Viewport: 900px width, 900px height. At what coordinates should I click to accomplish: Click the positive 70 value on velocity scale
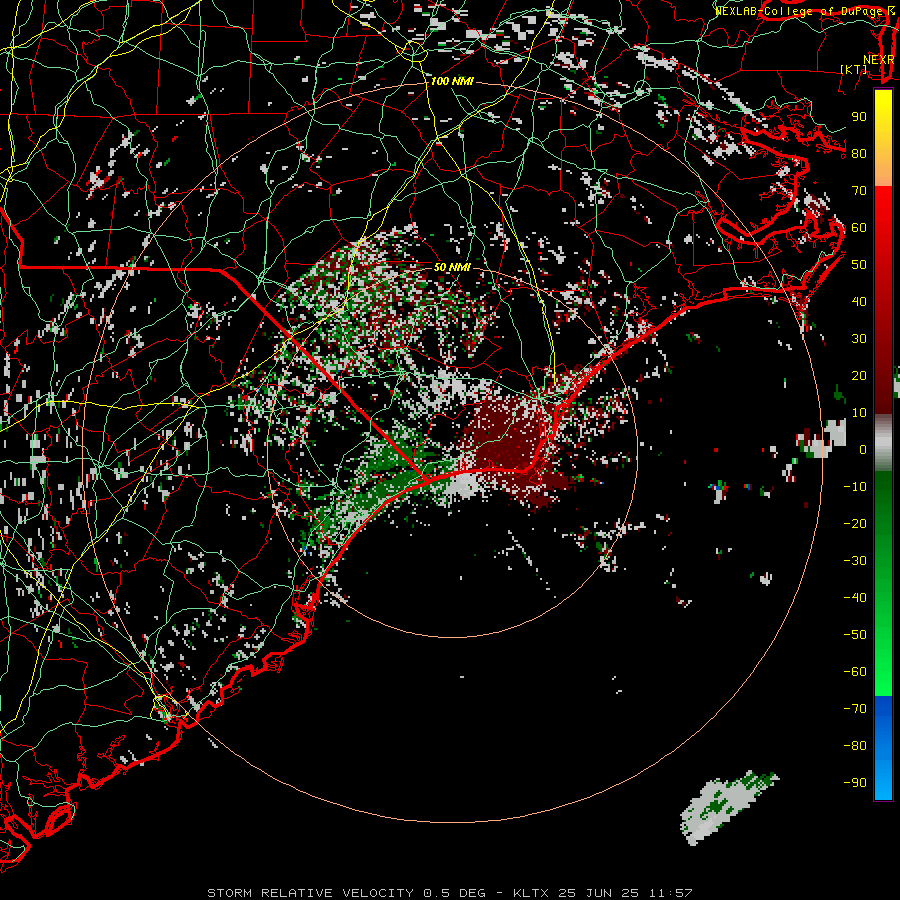pos(859,191)
